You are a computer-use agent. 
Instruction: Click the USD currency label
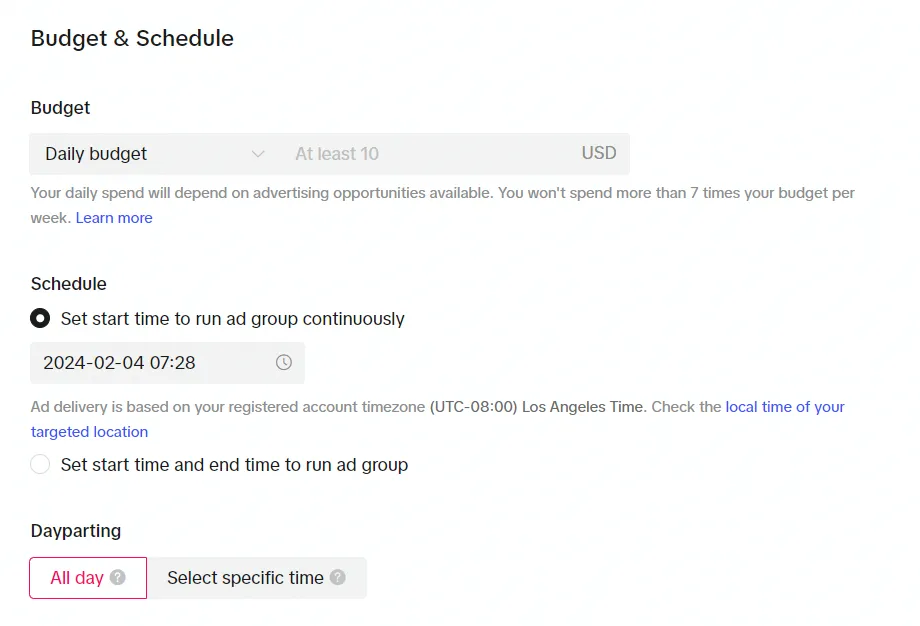599,153
